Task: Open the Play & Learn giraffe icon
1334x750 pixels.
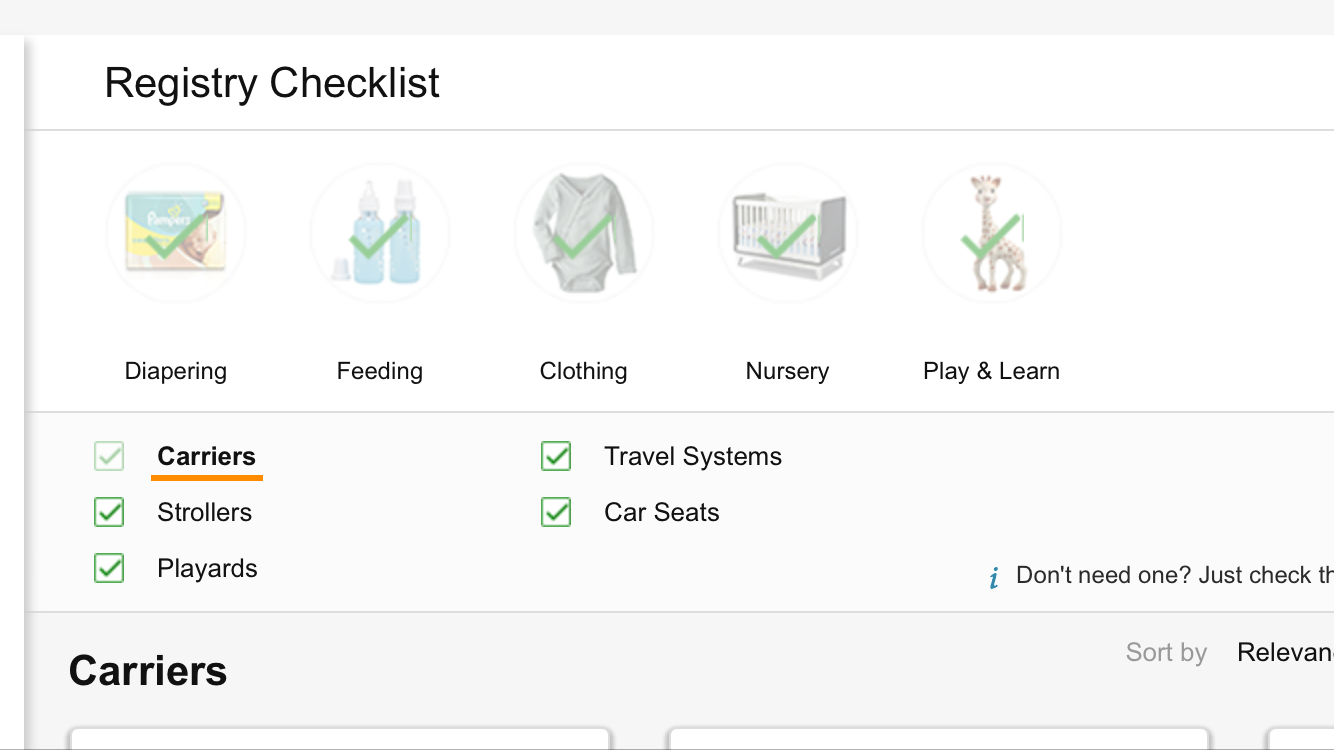Action: pyautogui.click(x=992, y=233)
